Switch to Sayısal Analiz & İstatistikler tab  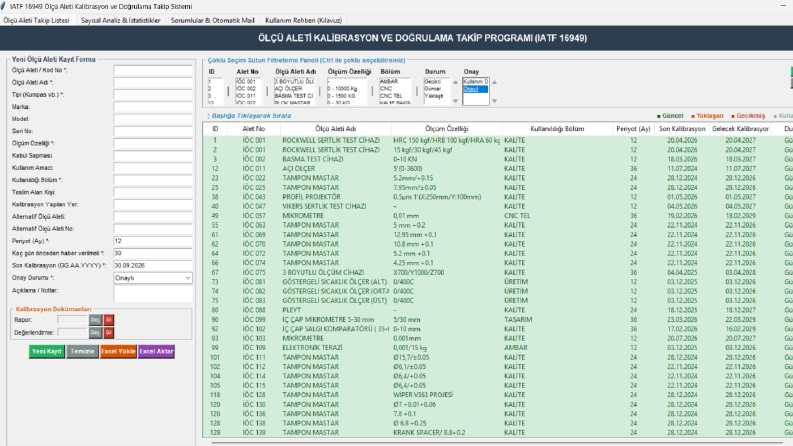point(120,20)
